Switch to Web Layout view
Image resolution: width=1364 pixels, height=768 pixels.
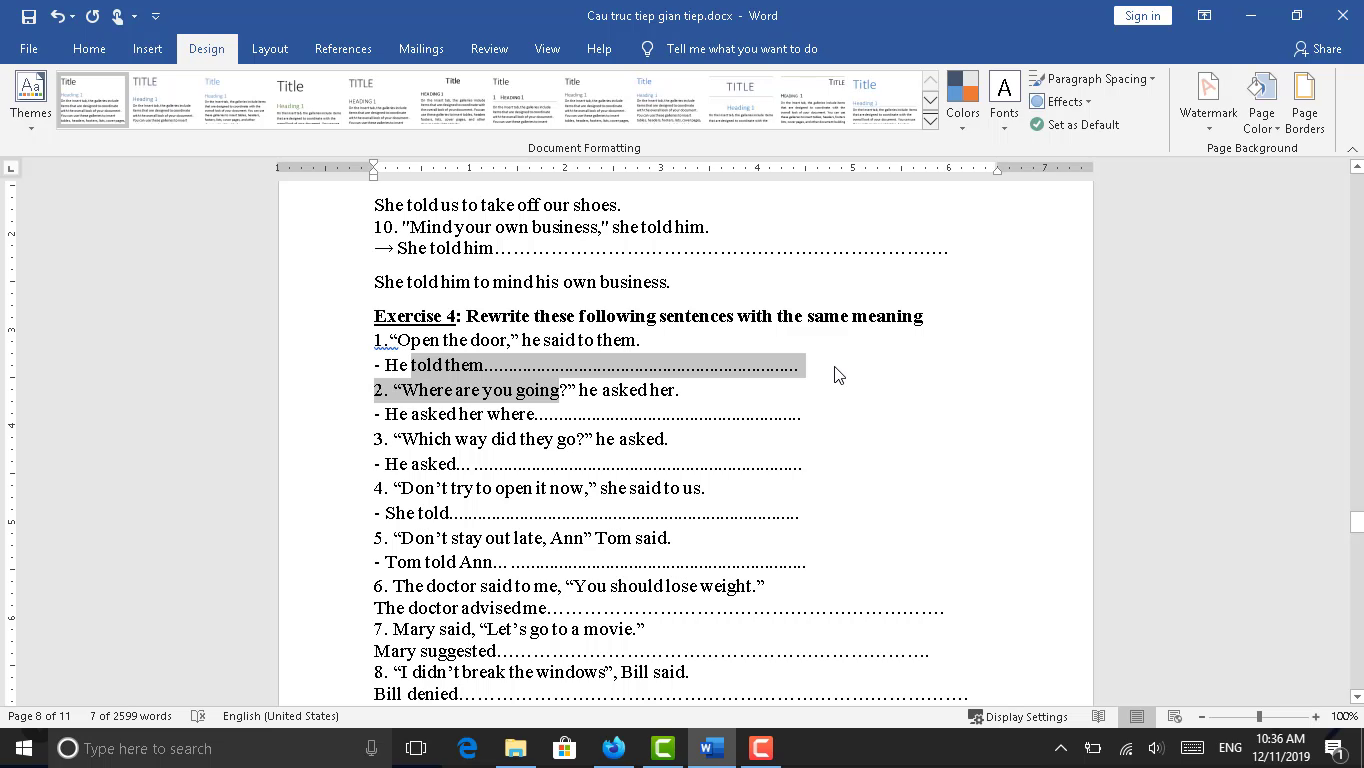(1175, 716)
